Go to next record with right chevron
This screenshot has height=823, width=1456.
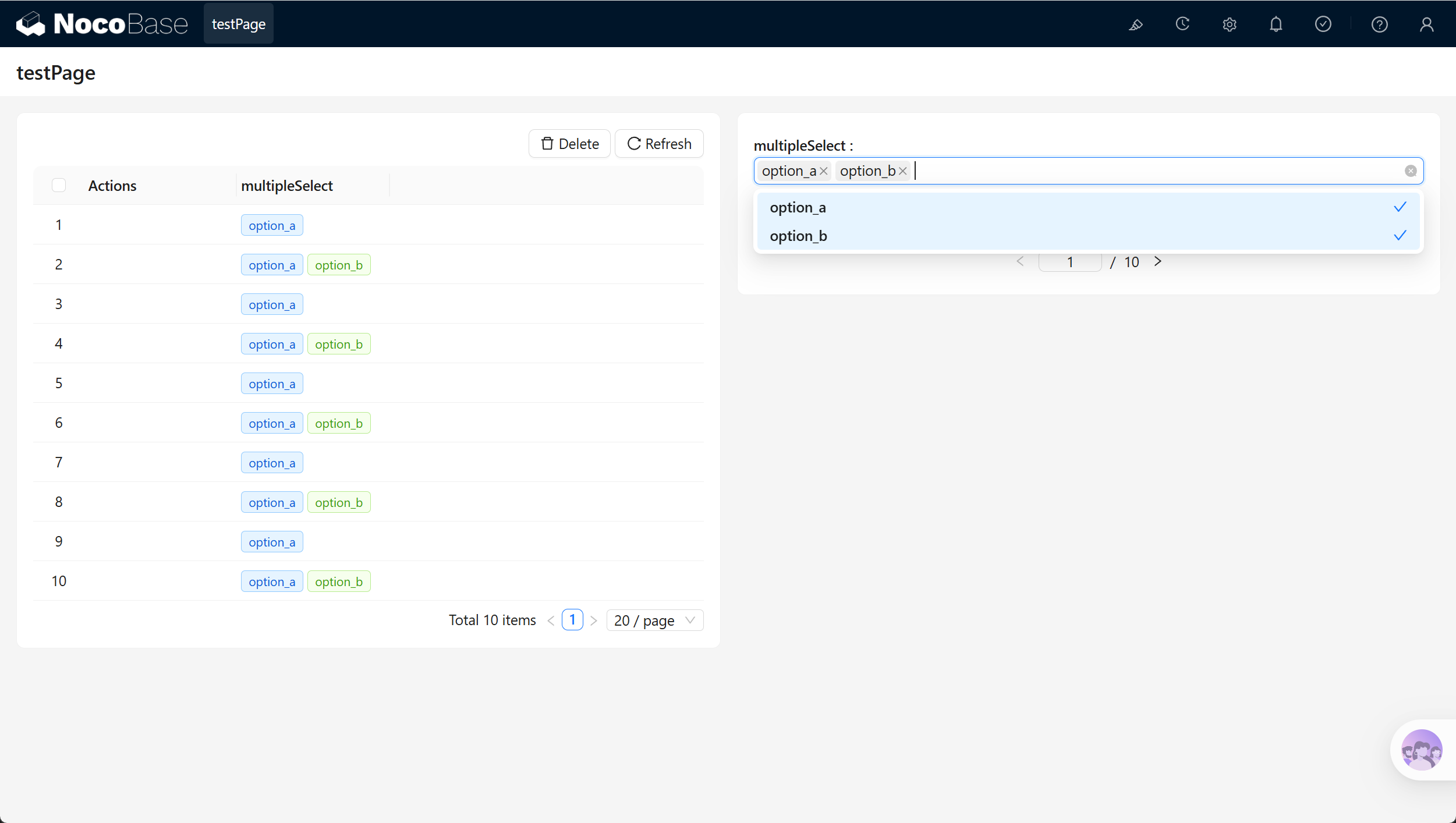pyautogui.click(x=1158, y=262)
